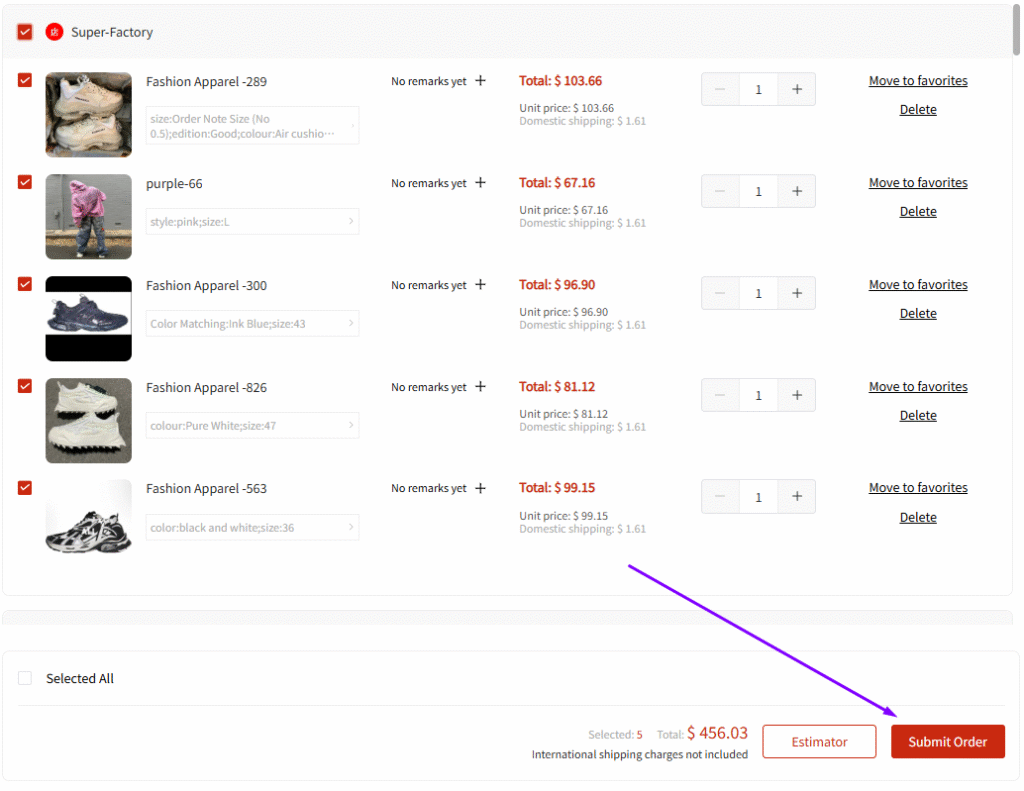Enable the Selected All checkbox
The width and height of the screenshot is (1024, 791).
coord(25,678)
